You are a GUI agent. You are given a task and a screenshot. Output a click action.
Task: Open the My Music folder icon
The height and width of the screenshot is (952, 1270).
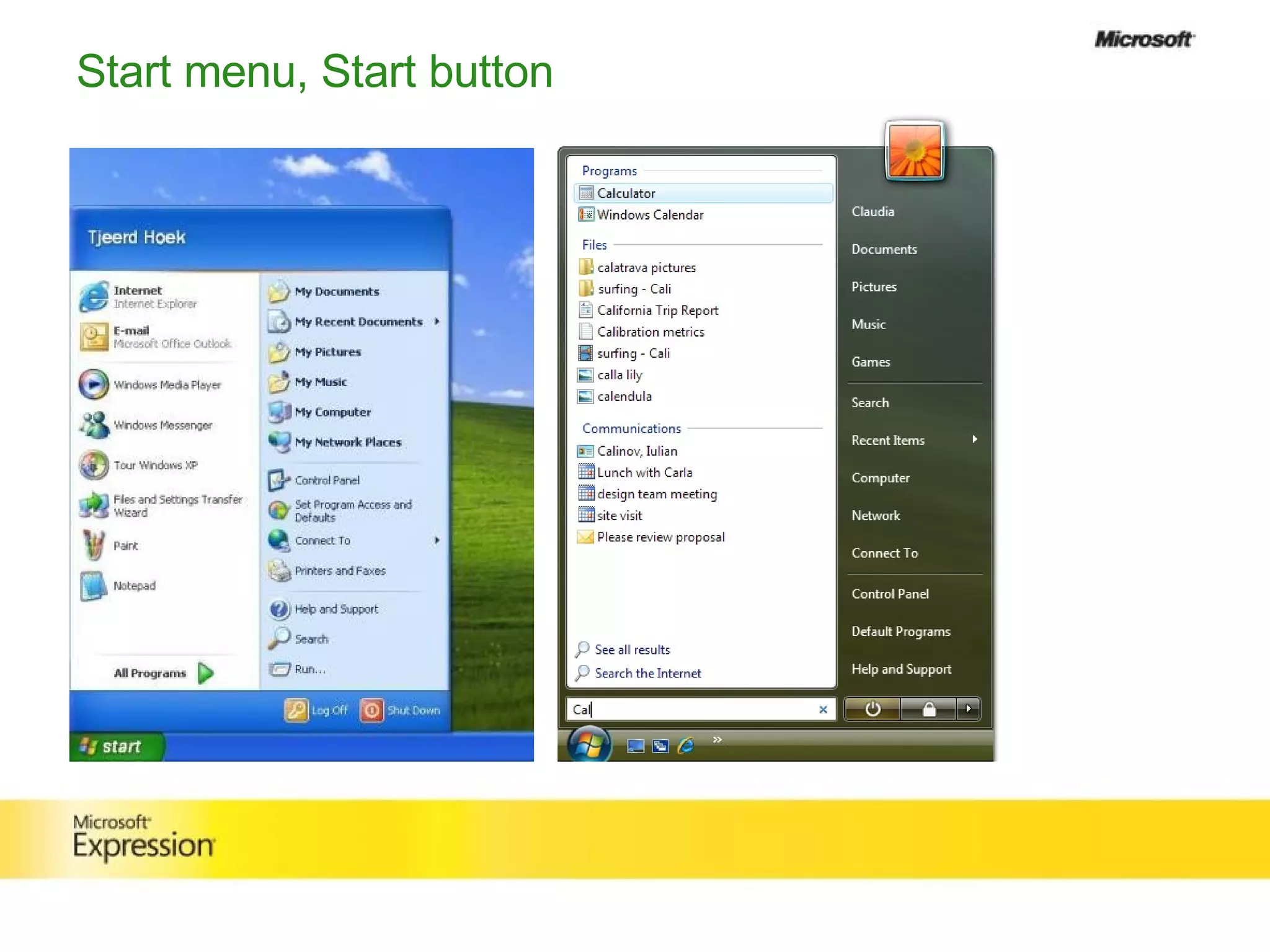(279, 382)
